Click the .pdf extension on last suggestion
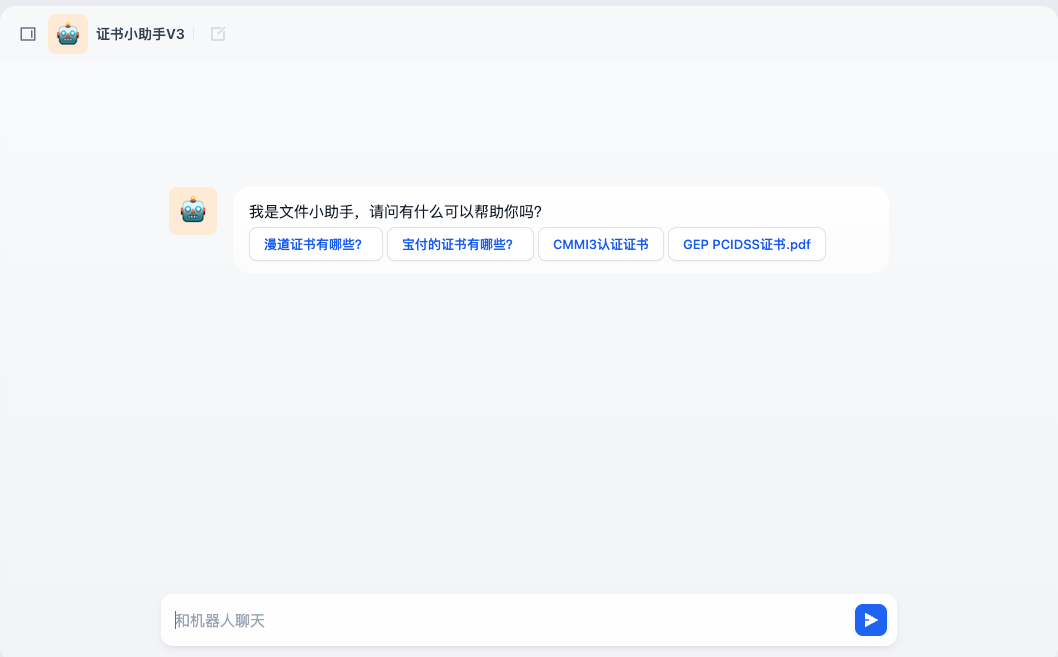This screenshot has width=1058, height=657. click(x=799, y=244)
